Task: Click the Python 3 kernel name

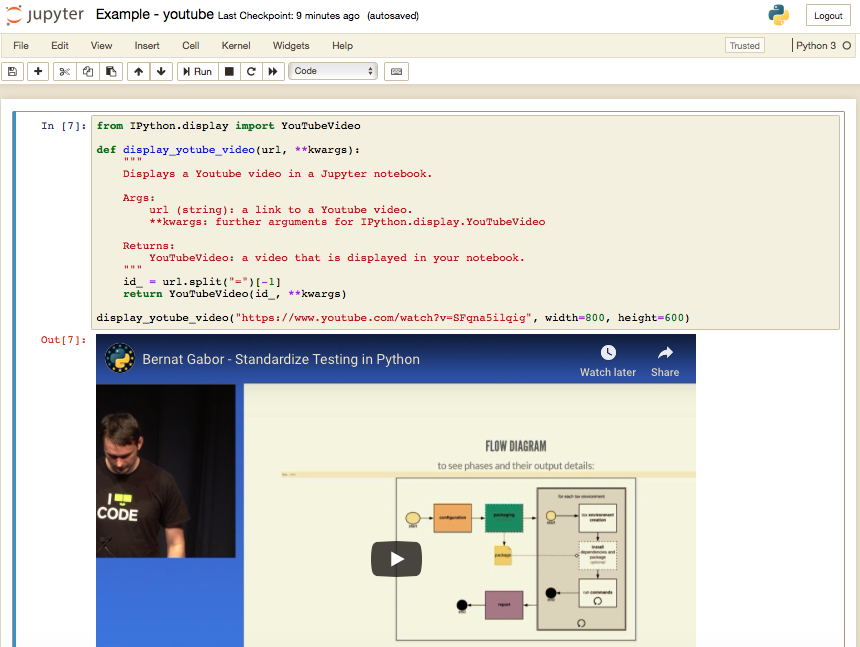Action: pos(816,46)
